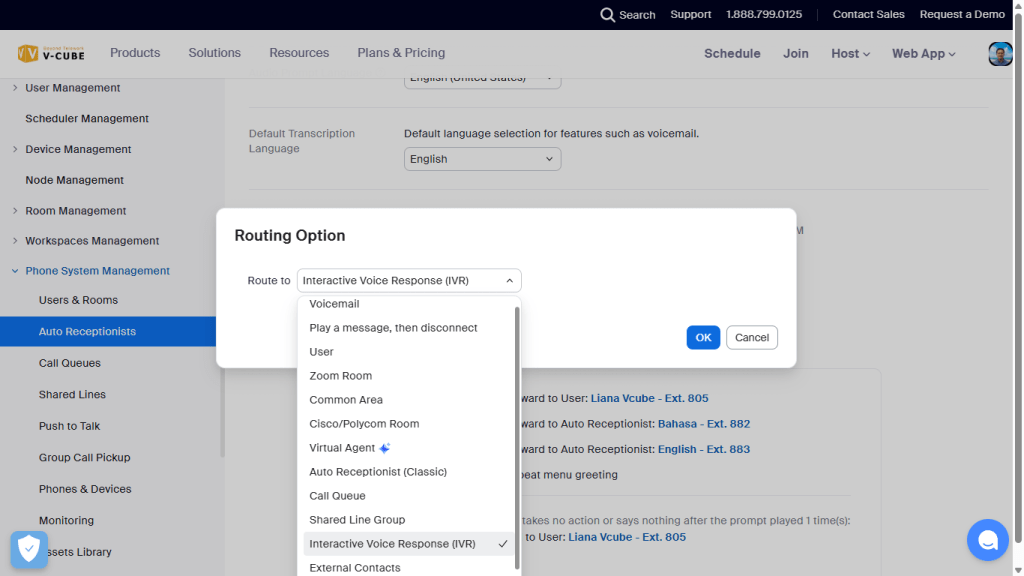Open the Default Transcription Language dropdown
Screen dimensions: 1024x576
click(x=482, y=159)
